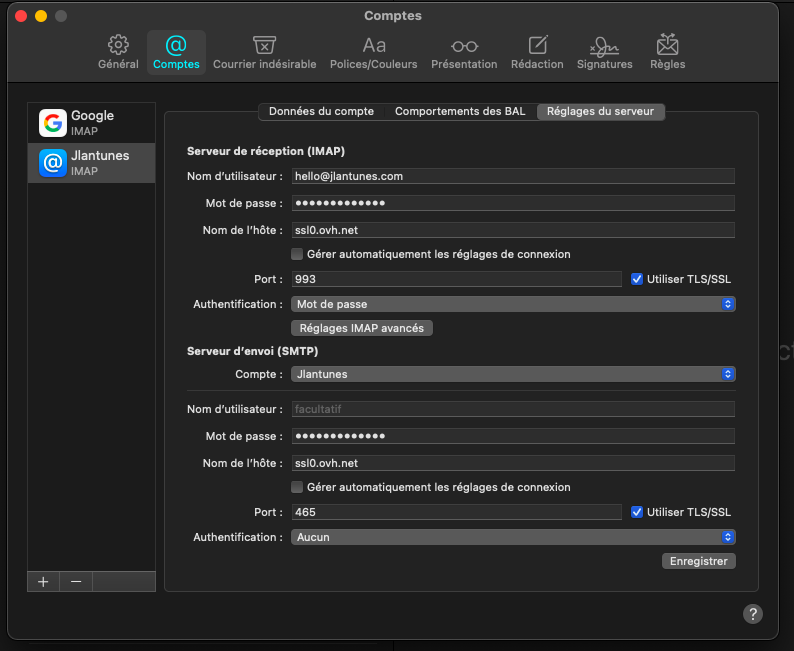Screen dimensions: 794x651
Task: Switch to Données du compte tab
Action: [321, 111]
